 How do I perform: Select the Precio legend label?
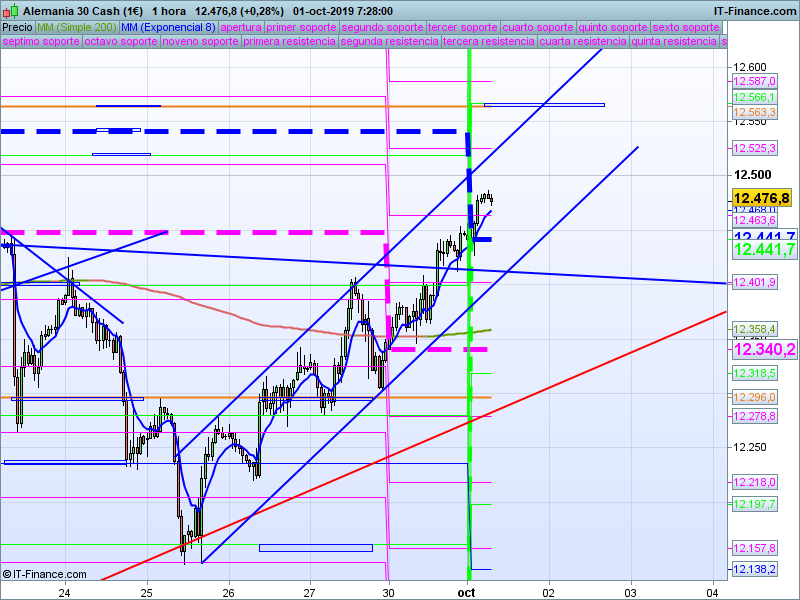coord(17,28)
